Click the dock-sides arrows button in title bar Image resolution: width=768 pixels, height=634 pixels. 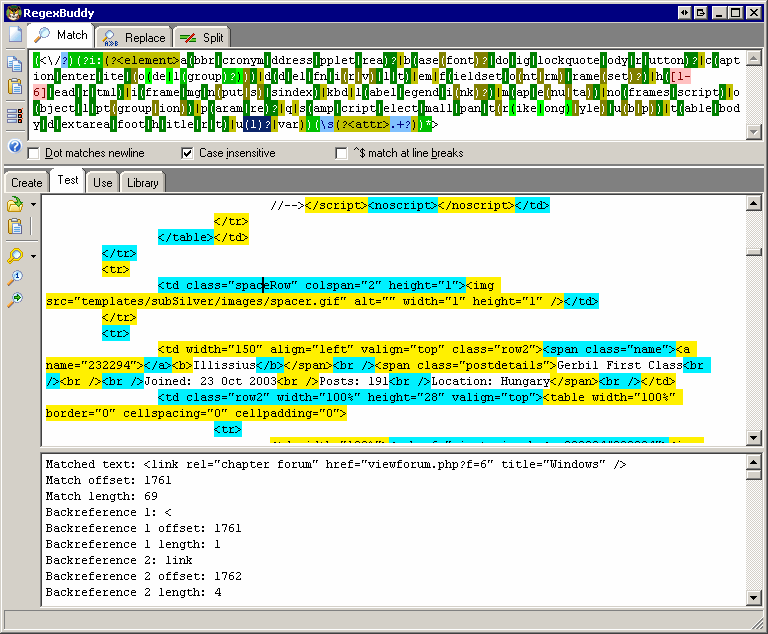click(685, 13)
